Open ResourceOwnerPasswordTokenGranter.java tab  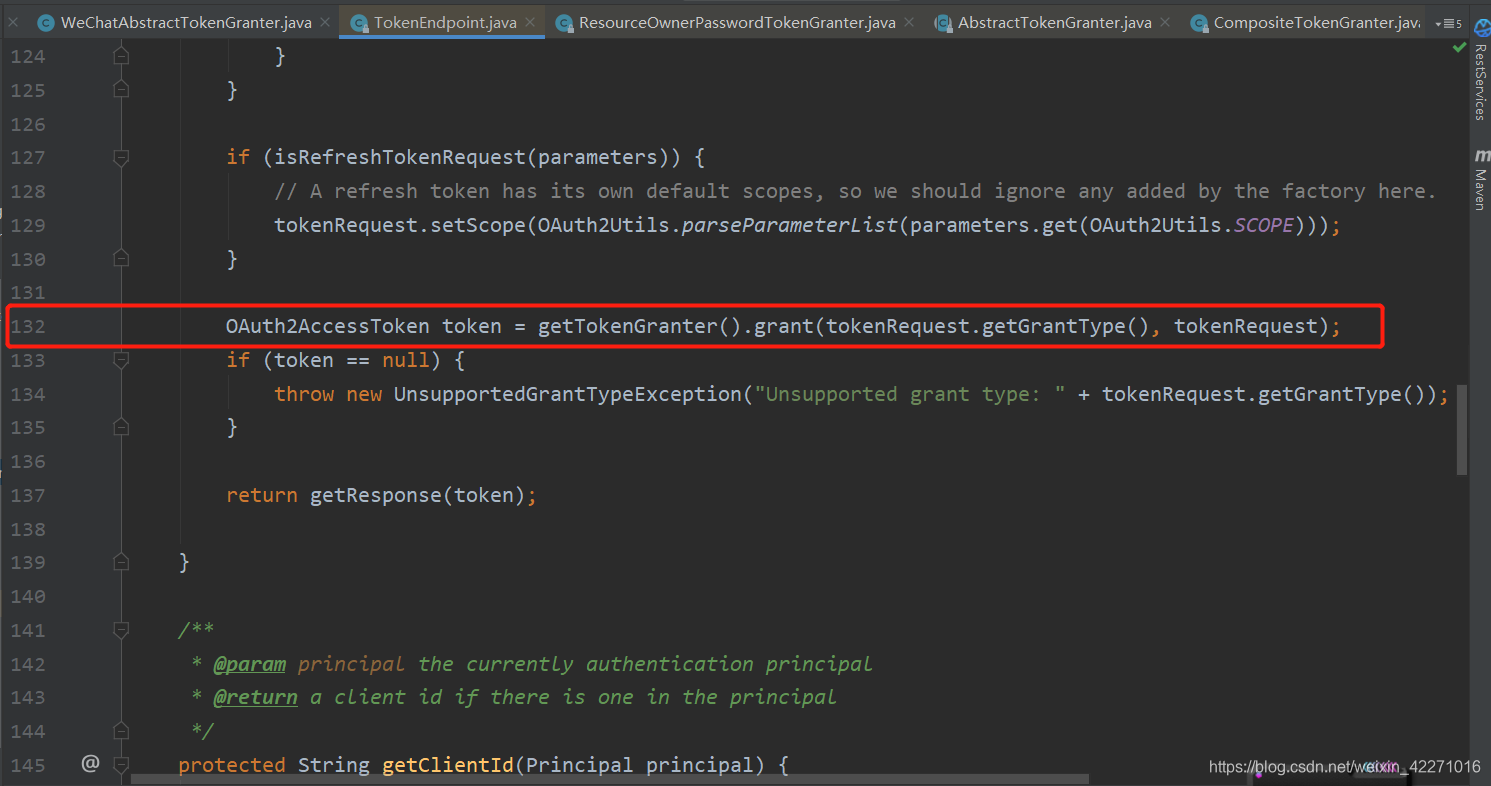pos(737,22)
